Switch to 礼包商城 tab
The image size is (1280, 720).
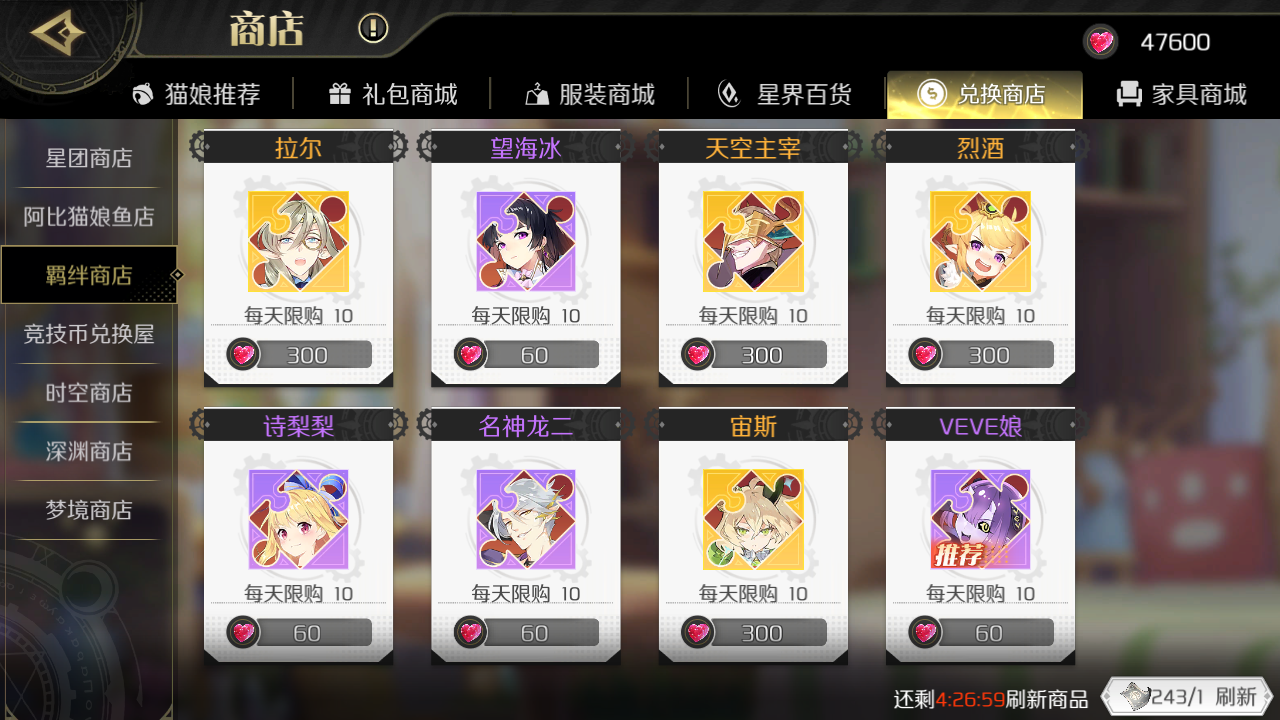pos(393,94)
